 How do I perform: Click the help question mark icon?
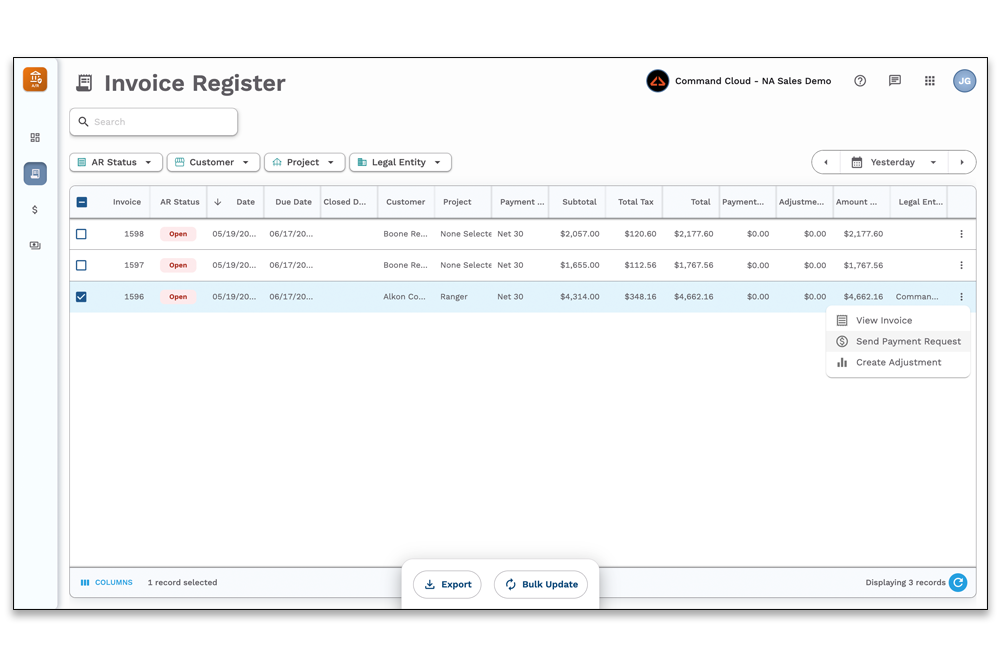[860, 81]
